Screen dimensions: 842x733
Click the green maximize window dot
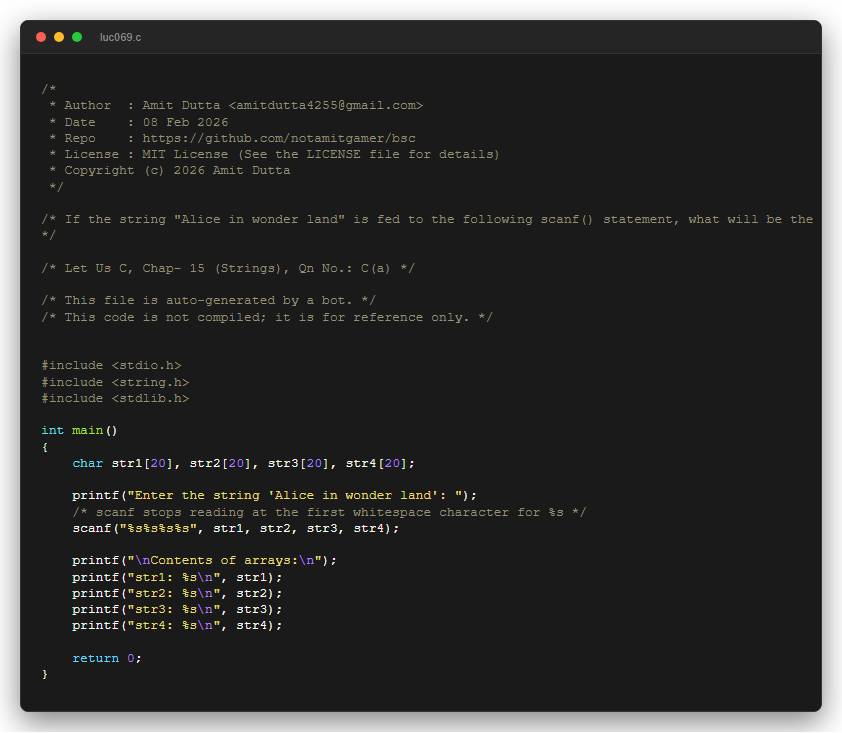77,37
